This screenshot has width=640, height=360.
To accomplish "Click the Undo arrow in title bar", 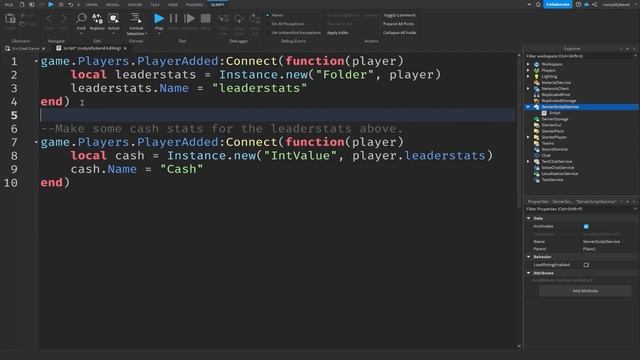I will point(70,4).
